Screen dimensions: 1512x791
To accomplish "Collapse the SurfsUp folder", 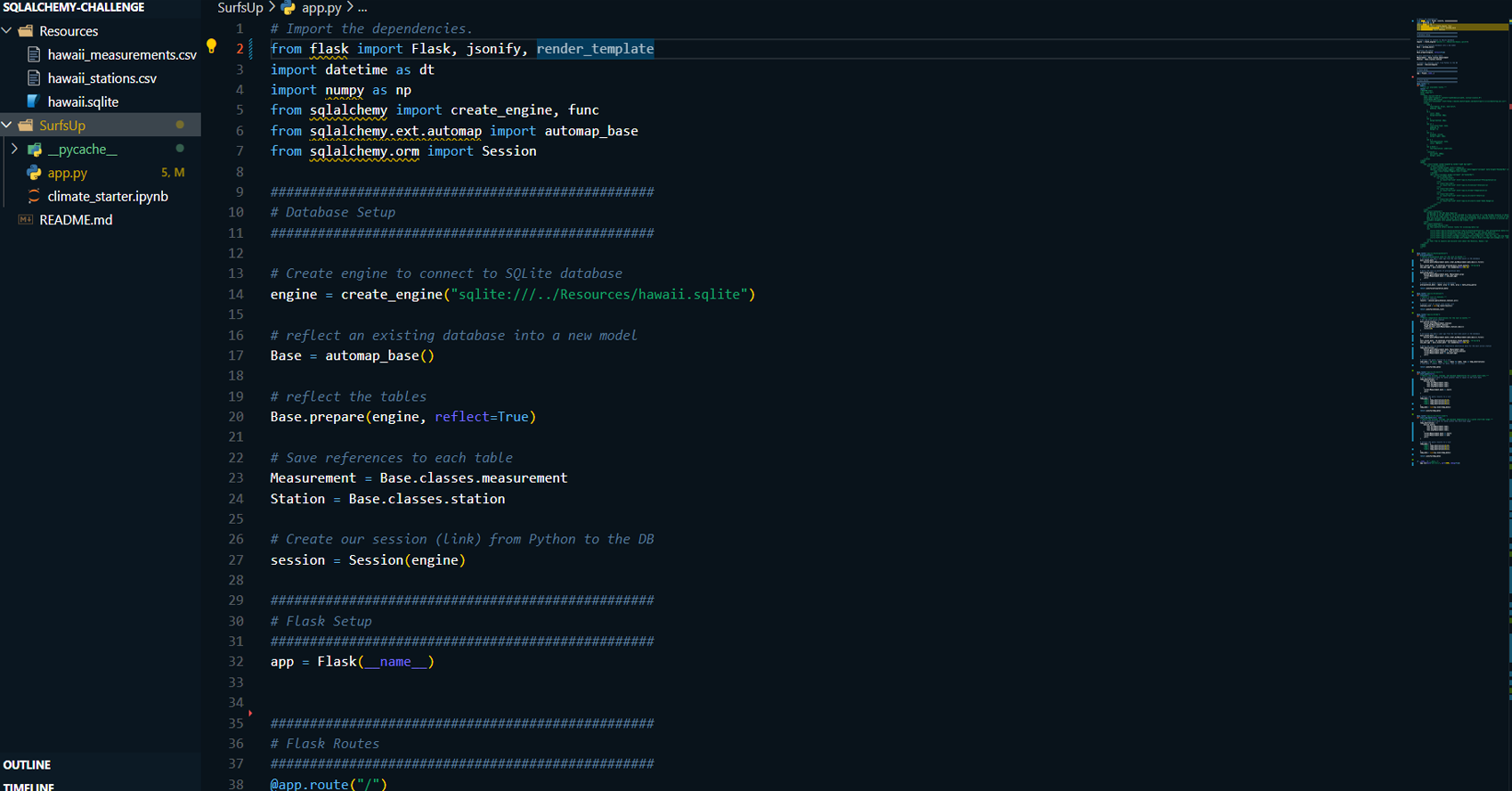I will tap(7, 126).
